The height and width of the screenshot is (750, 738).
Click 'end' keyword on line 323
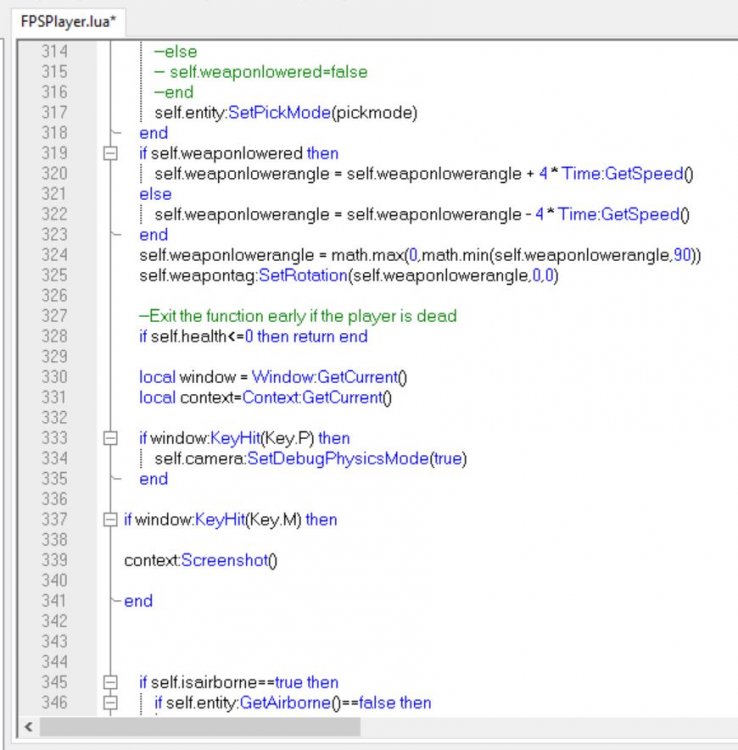click(154, 235)
